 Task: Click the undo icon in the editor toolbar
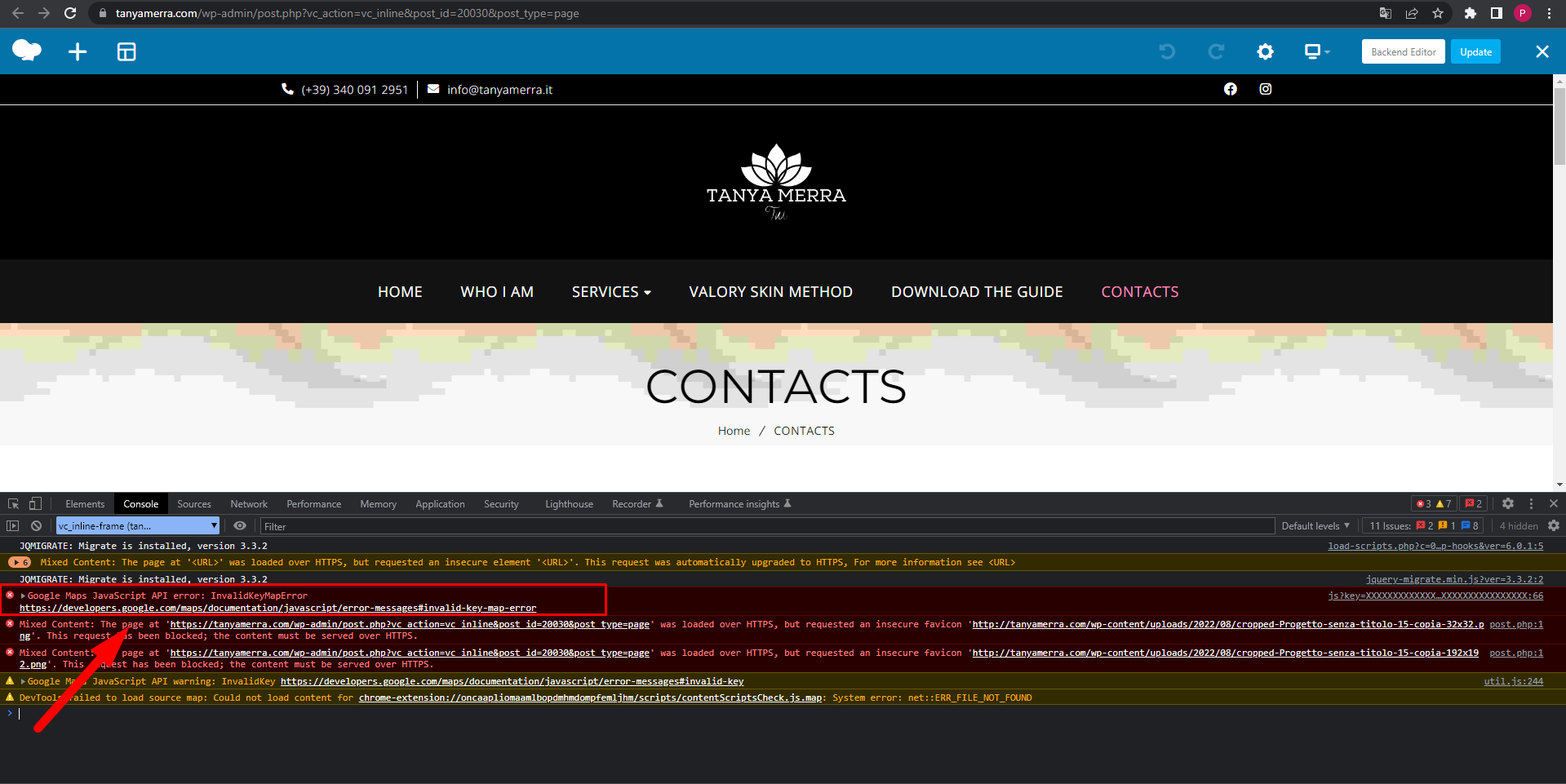tap(1167, 52)
